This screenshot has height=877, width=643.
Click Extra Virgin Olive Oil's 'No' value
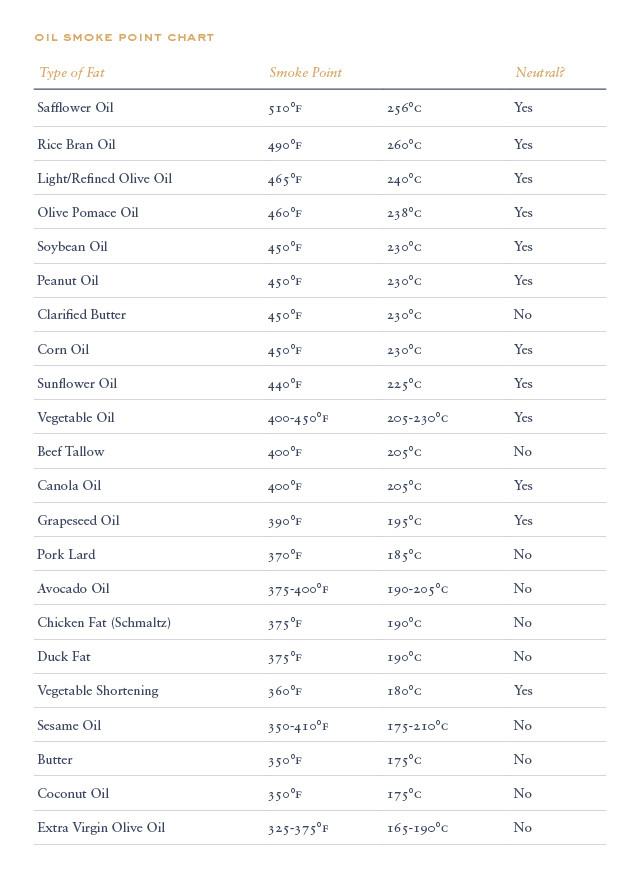pyautogui.click(x=523, y=828)
